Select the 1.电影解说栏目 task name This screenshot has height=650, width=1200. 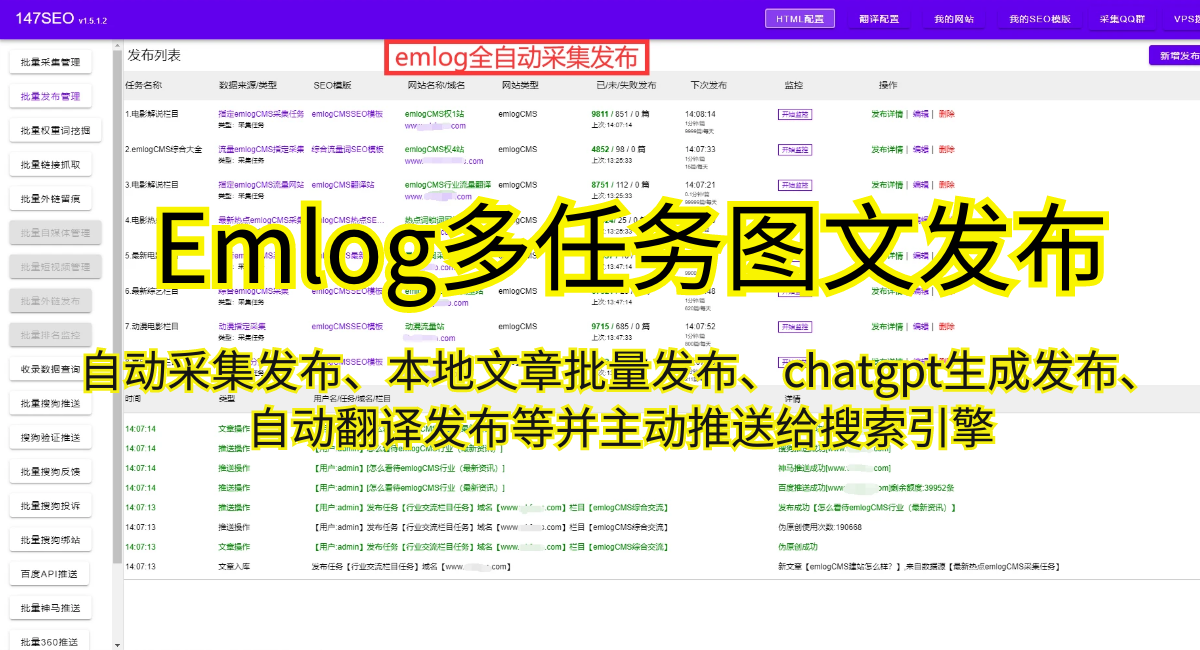coord(152,114)
